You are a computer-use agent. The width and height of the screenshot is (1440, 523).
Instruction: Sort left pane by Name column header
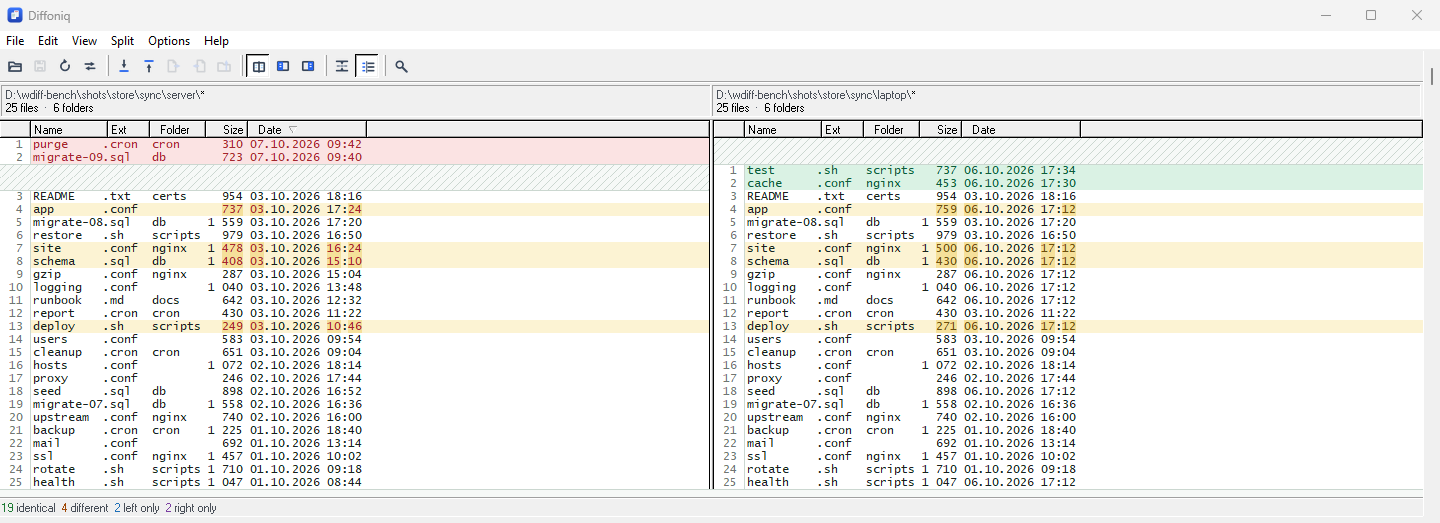click(69, 129)
